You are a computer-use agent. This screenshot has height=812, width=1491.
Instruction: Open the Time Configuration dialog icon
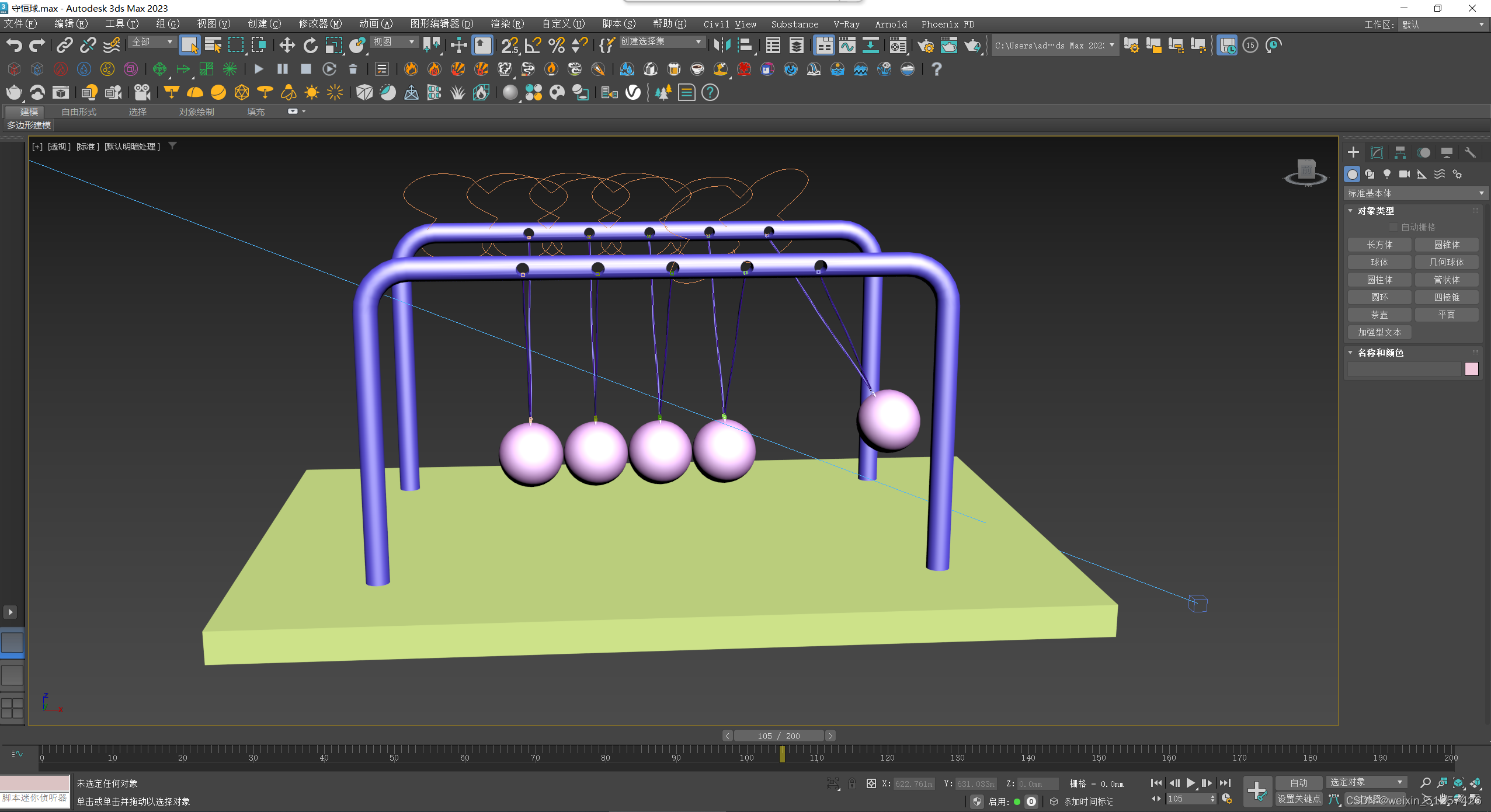(x=1227, y=799)
